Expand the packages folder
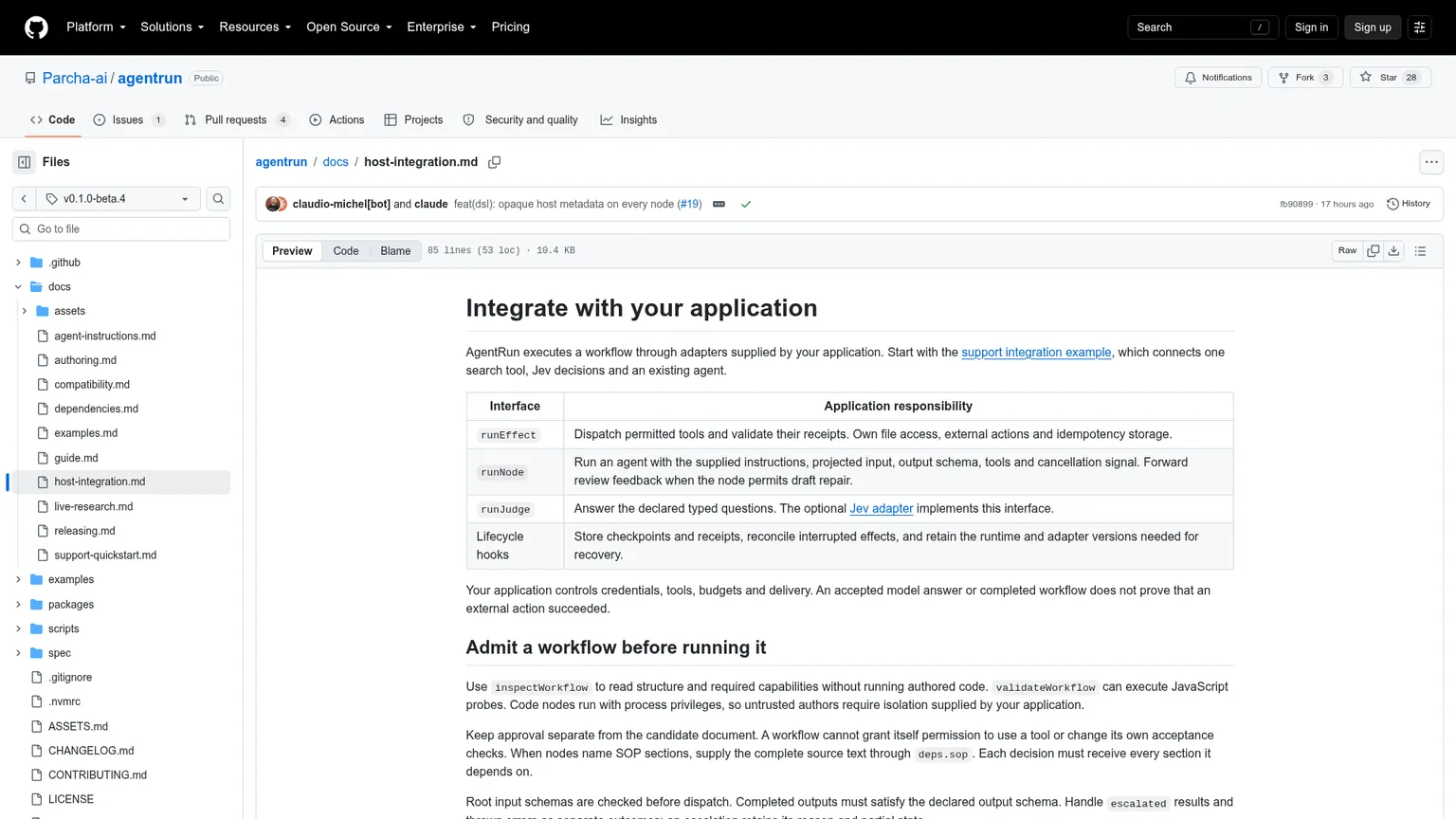 (x=18, y=605)
